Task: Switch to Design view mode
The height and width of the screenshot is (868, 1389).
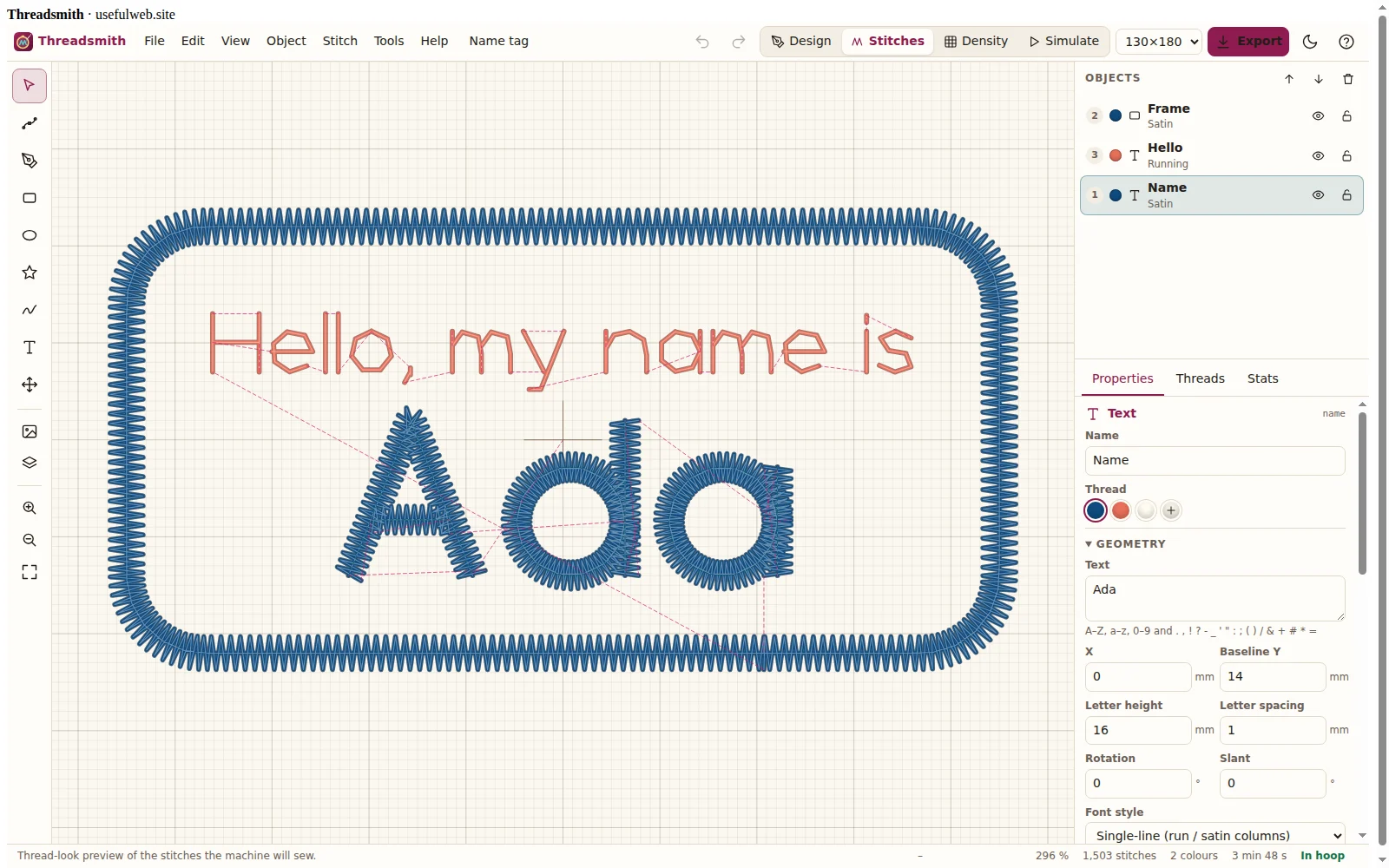Action: (x=801, y=41)
